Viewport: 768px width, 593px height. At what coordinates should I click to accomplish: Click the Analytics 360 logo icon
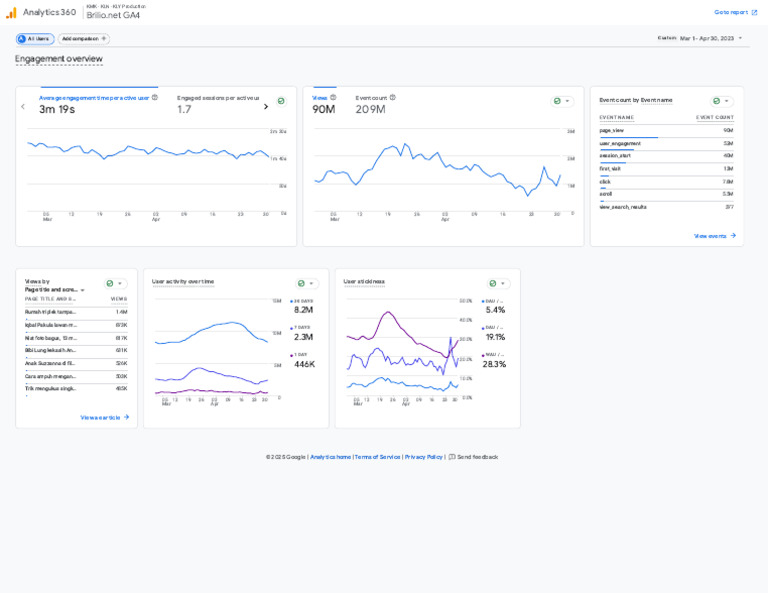(11, 13)
